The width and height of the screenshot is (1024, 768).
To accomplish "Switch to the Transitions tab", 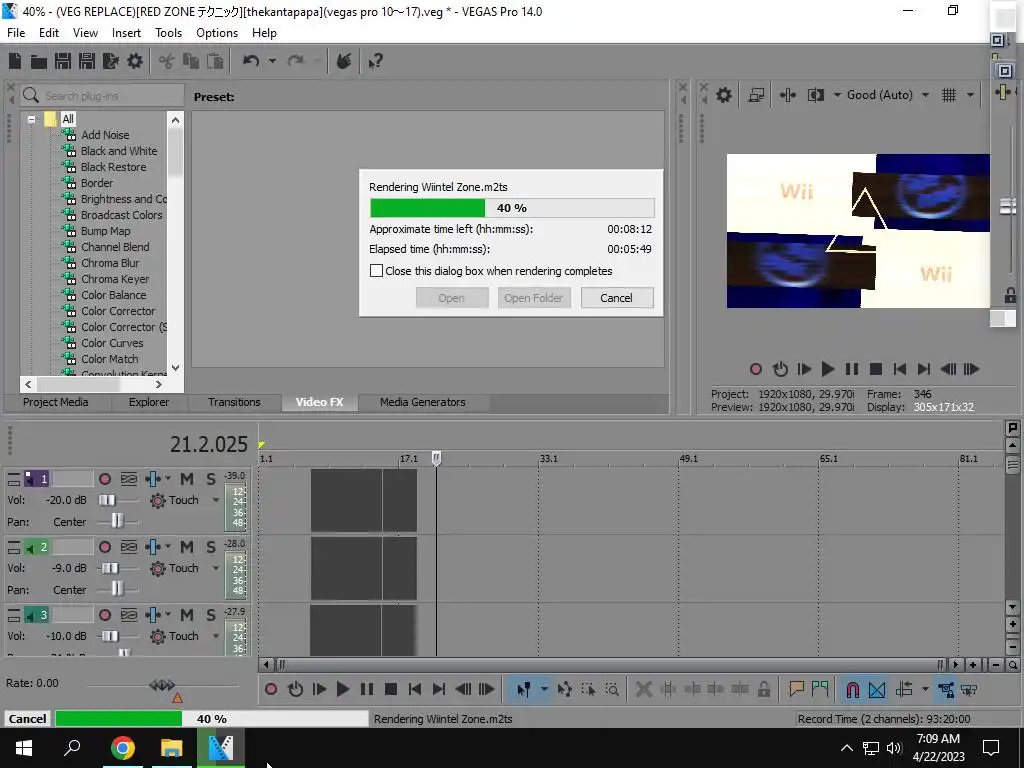I will tap(234, 402).
